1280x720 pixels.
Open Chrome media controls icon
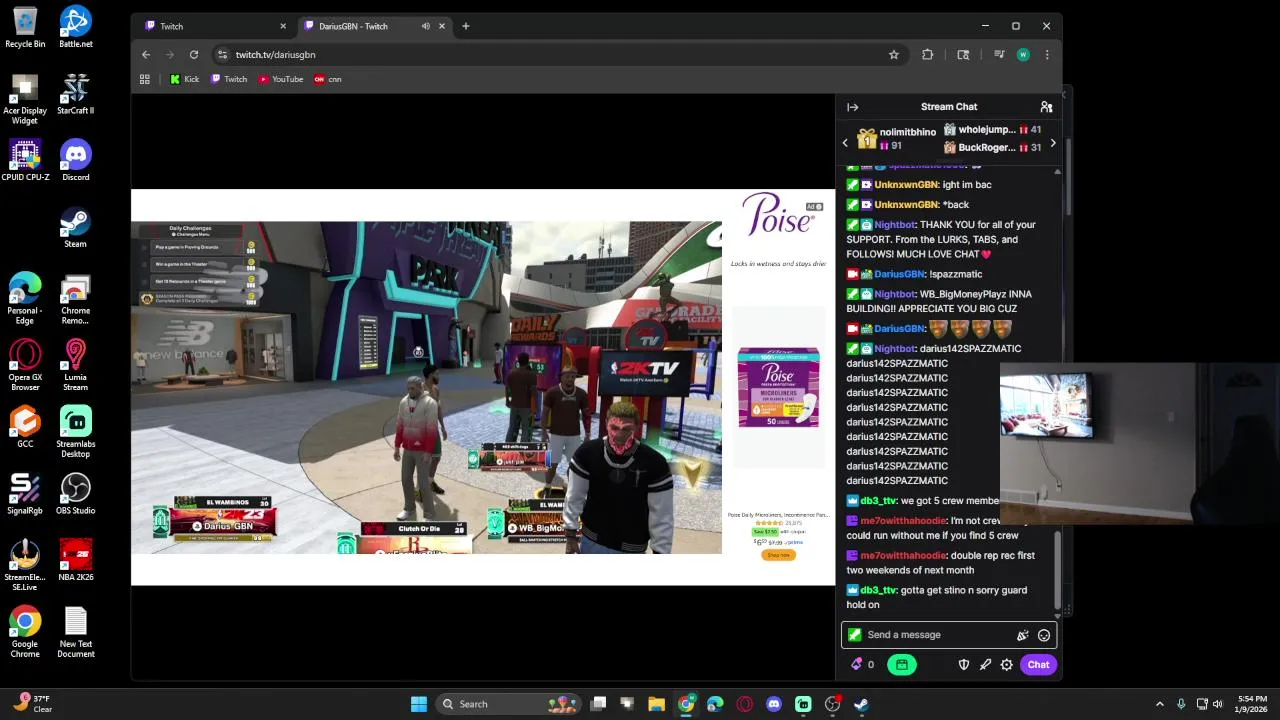coord(998,55)
